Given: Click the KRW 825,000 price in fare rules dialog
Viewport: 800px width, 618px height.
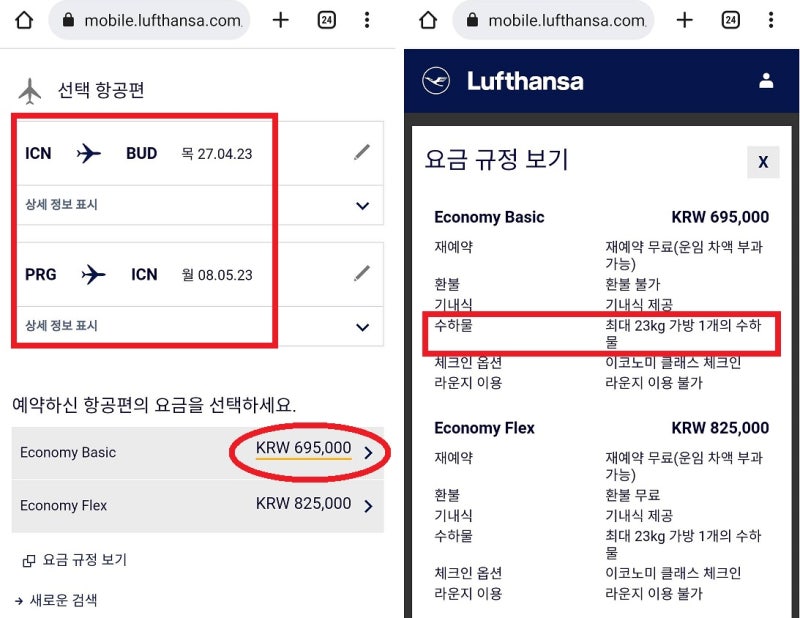Looking at the screenshot, I should click(720, 428).
